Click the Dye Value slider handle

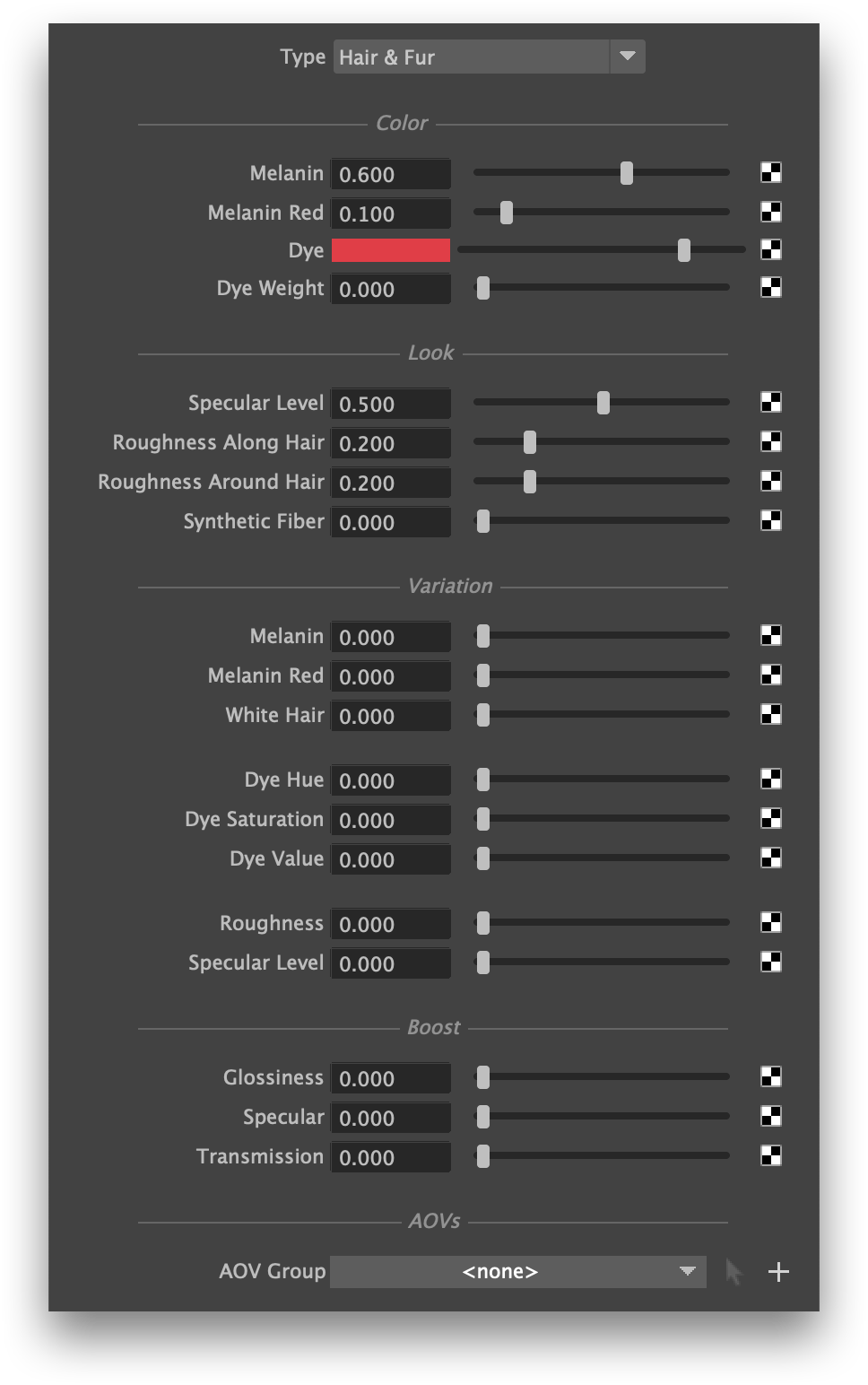coord(483,858)
